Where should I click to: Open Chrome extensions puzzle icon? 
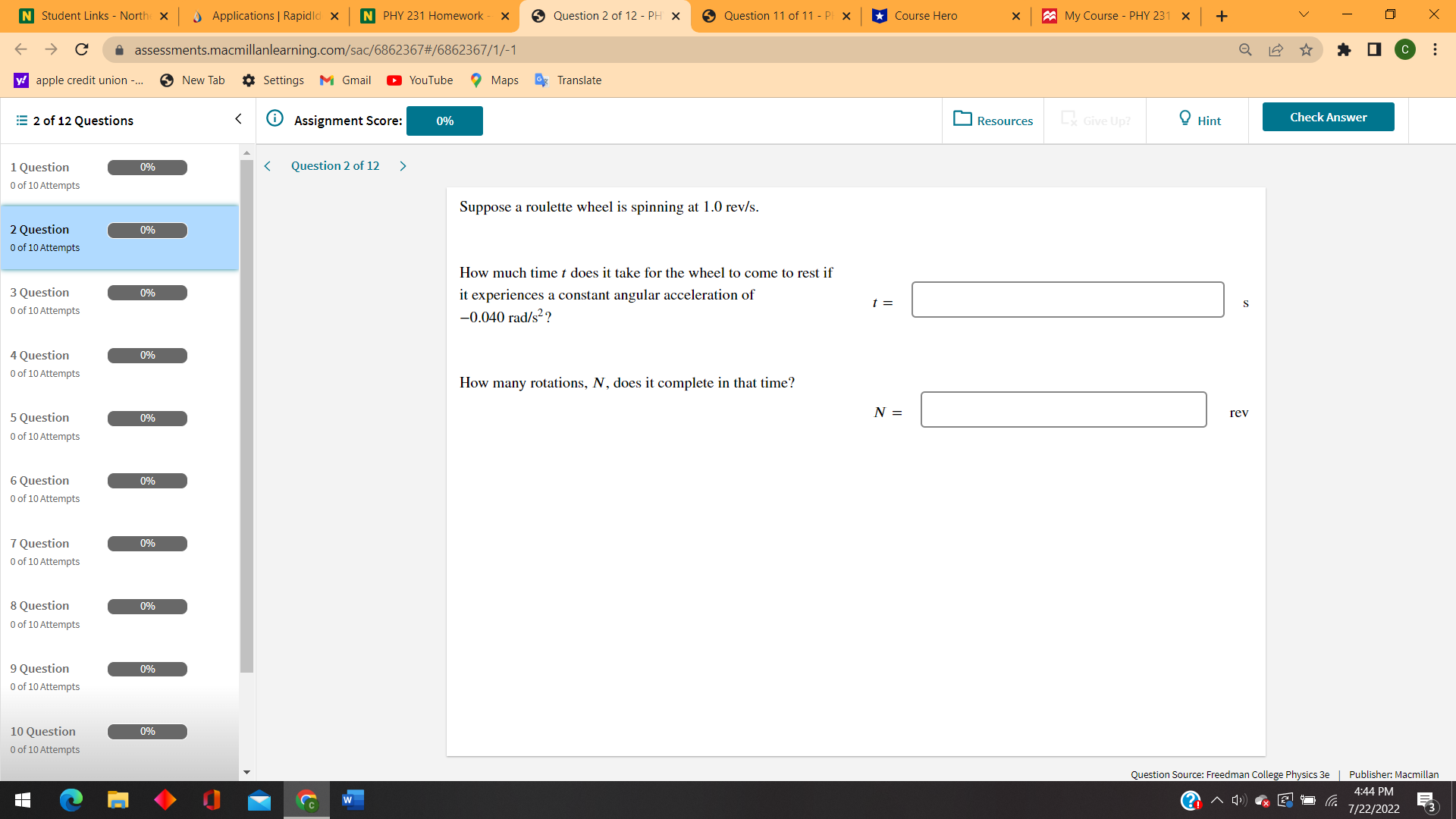(x=1345, y=50)
